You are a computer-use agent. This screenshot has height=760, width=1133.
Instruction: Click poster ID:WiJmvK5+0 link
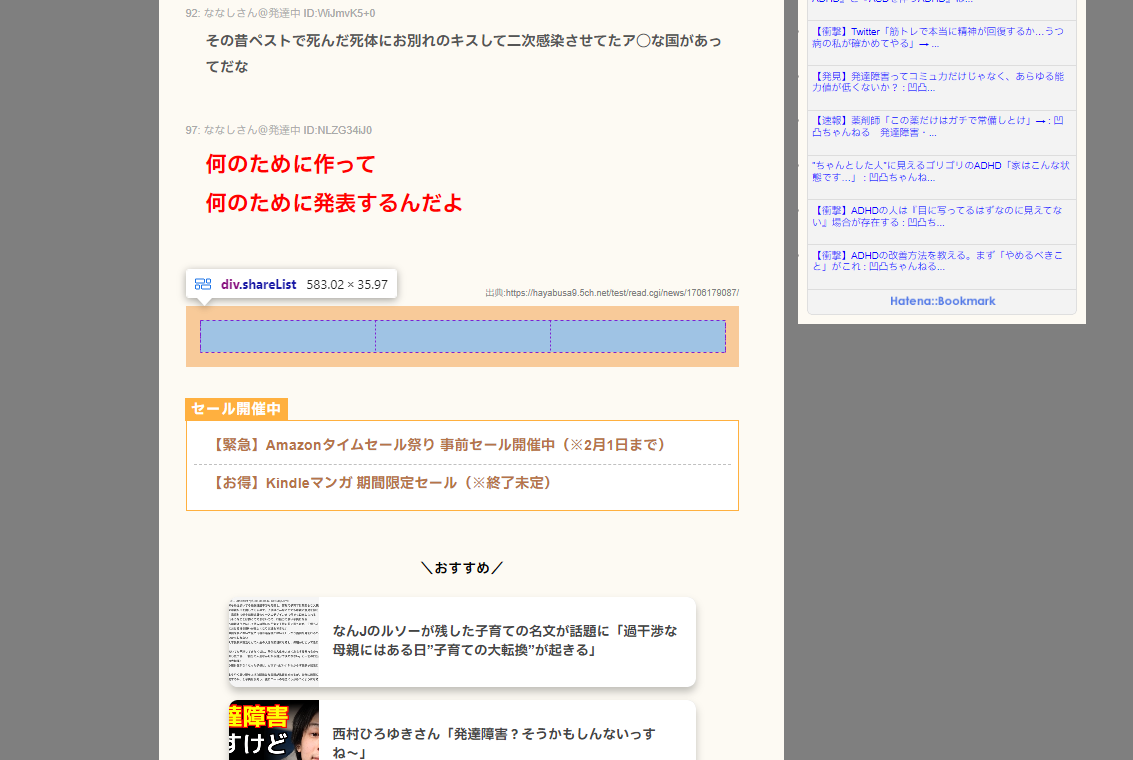(341, 13)
